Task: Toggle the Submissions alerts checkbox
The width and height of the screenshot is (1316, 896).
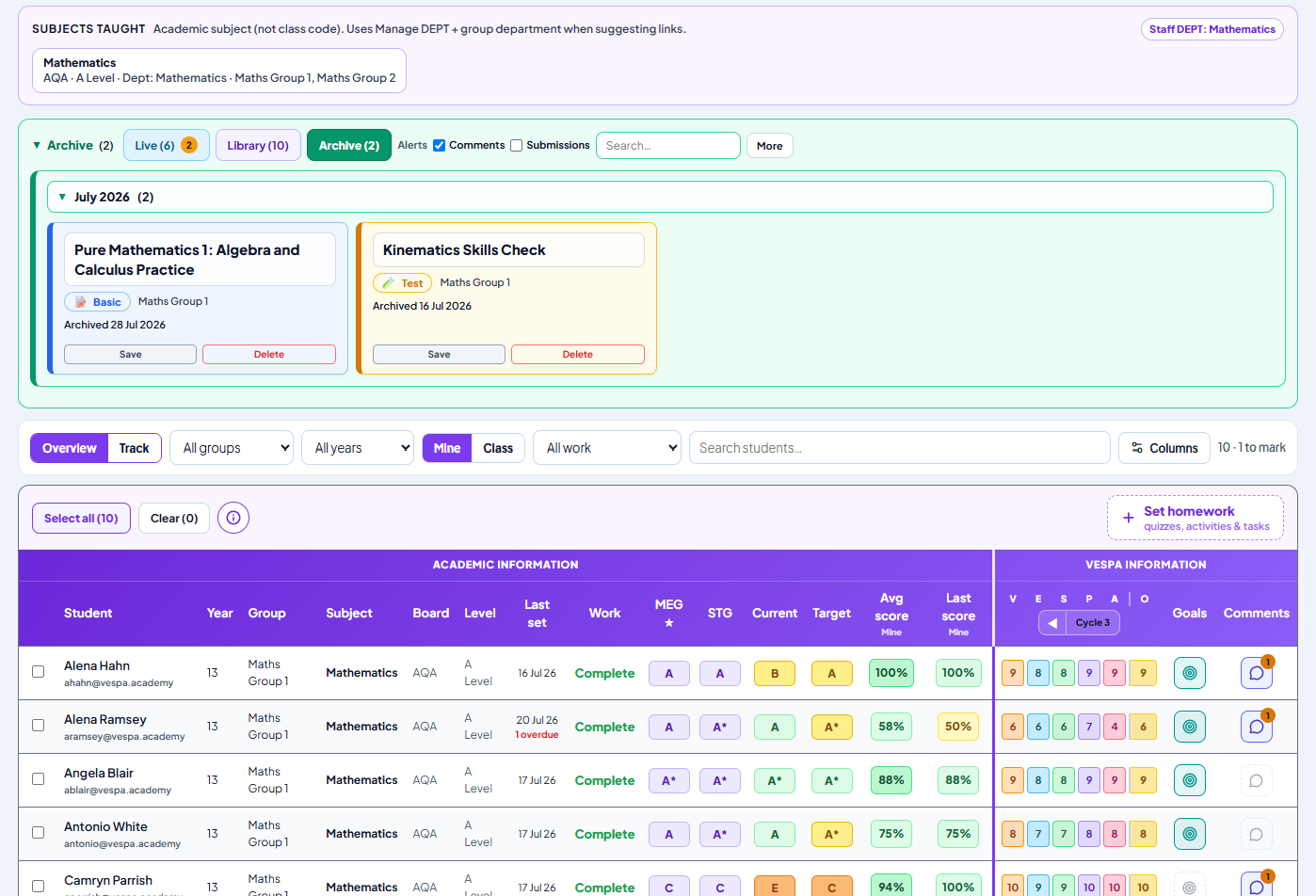Action: (516, 145)
